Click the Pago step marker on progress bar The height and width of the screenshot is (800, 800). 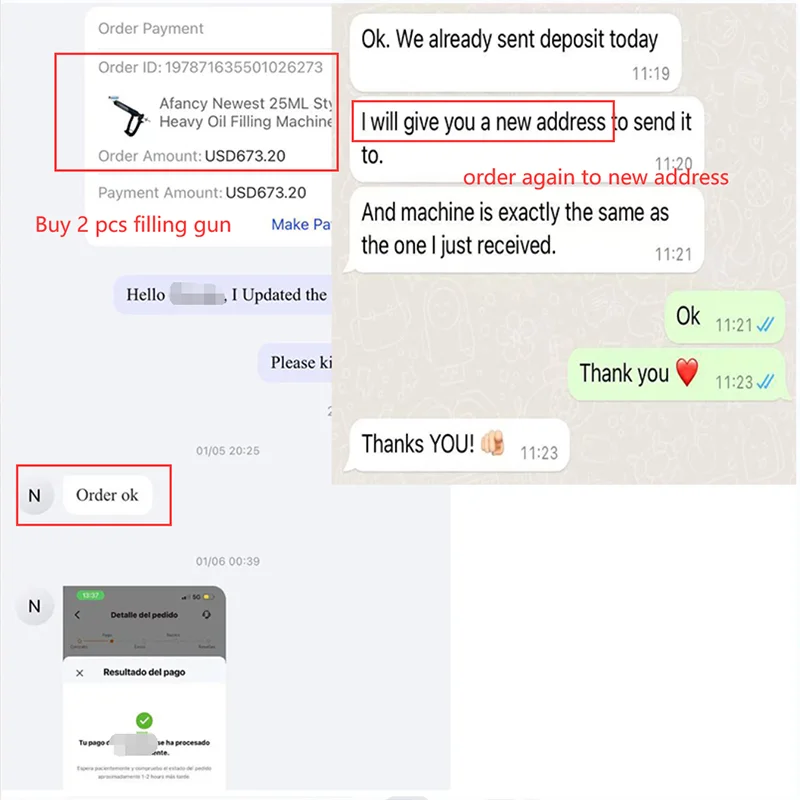pos(111,640)
